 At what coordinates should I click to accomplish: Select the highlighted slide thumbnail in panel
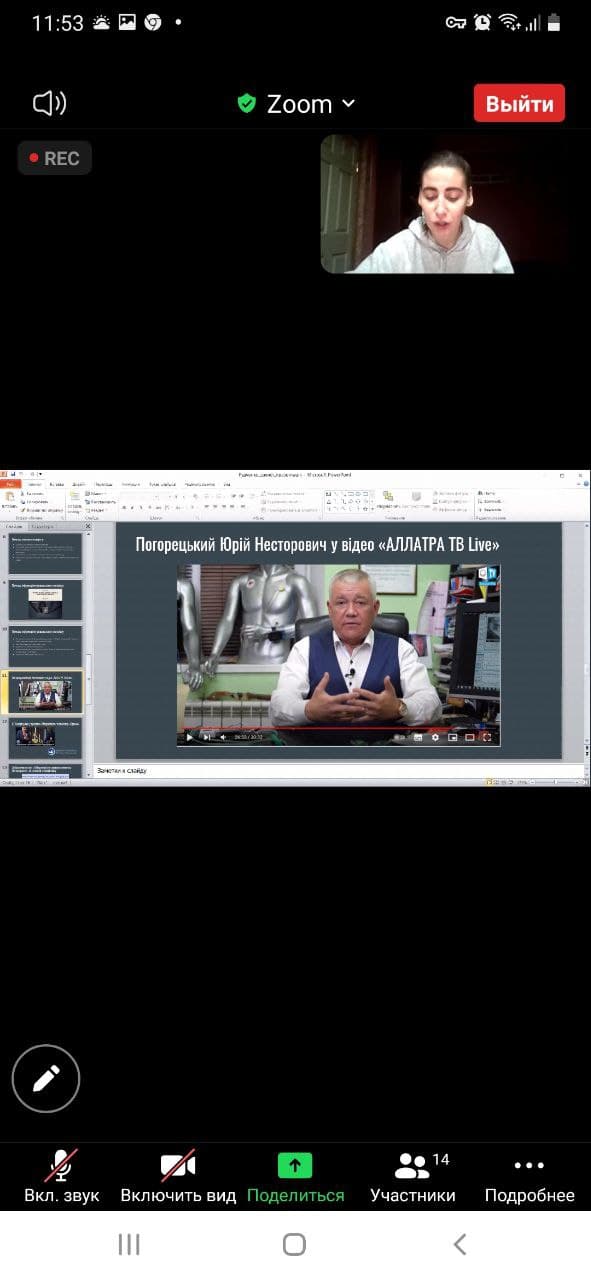tap(46, 690)
